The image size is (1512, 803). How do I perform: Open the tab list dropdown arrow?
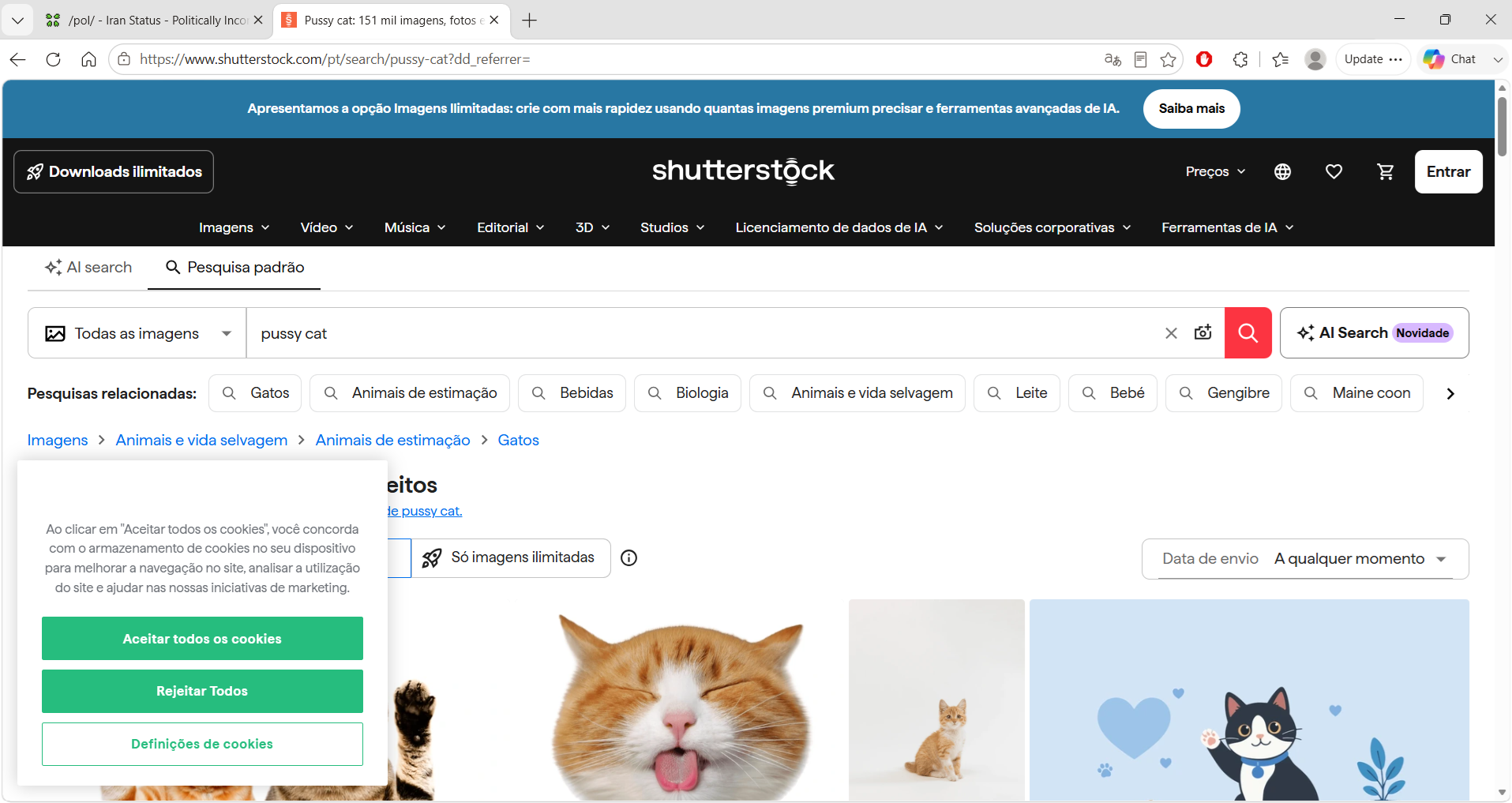(x=17, y=21)
